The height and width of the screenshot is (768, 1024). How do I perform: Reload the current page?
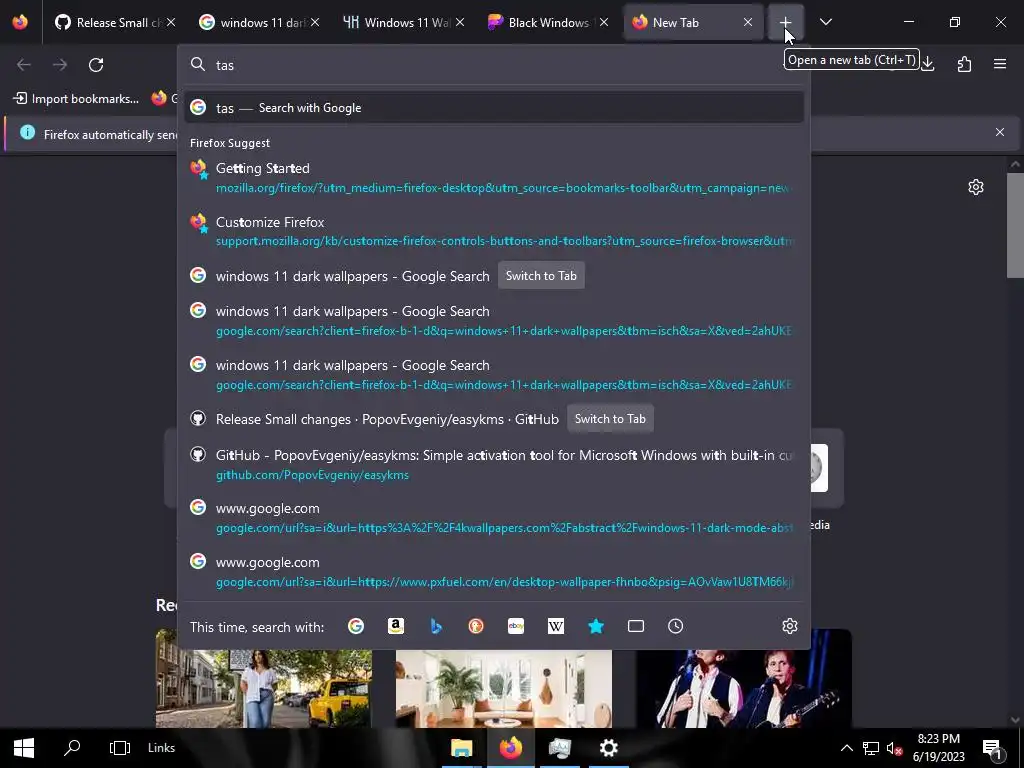click(x=96, y=65)
